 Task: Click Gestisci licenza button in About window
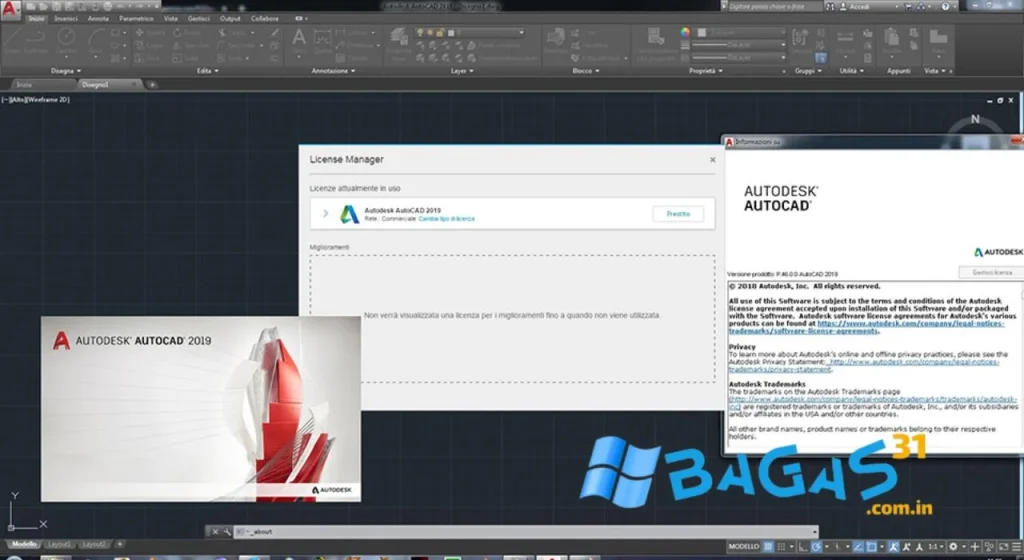(992, 272)
